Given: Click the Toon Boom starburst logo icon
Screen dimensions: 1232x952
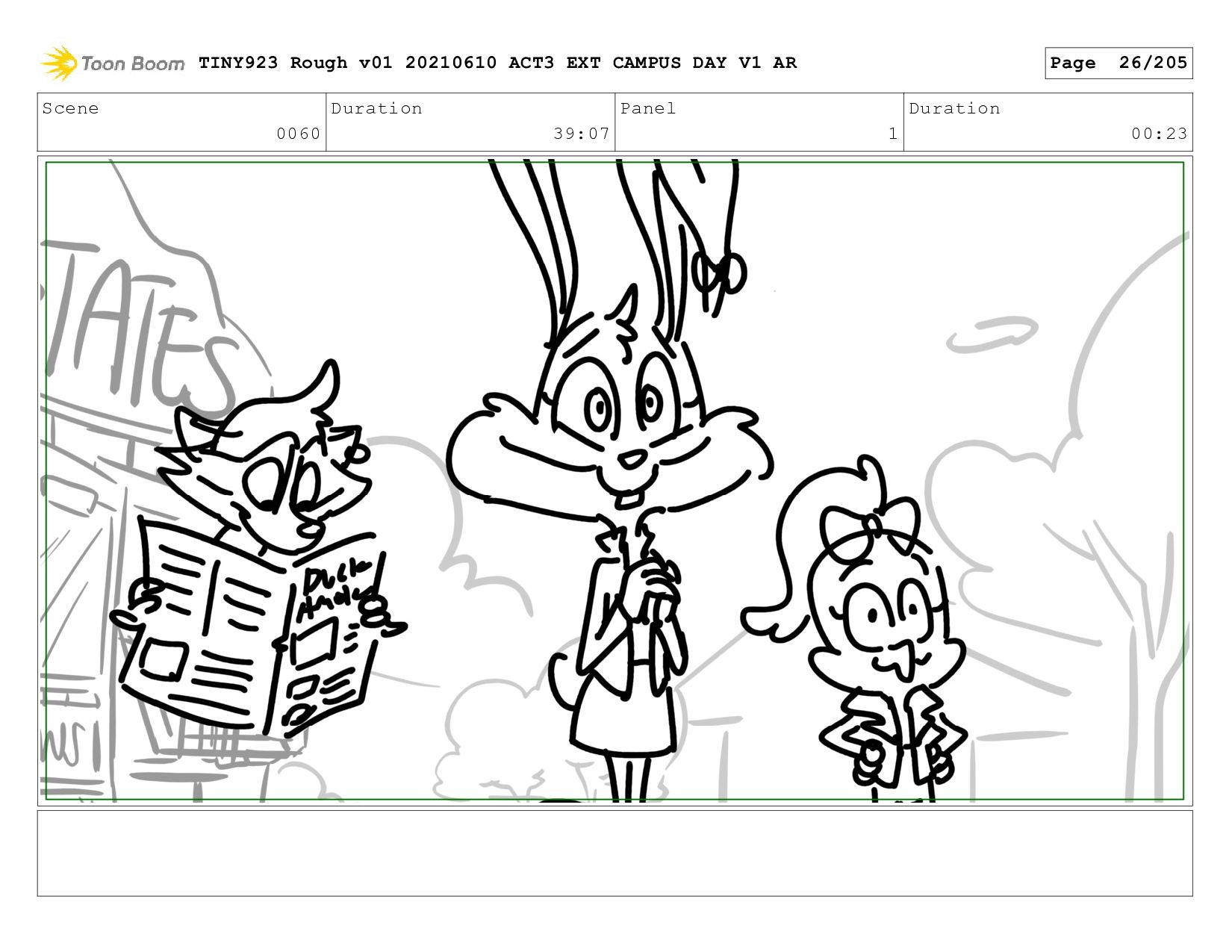Looking at the screenshot, I should pyautogui.click(x=59, y=63).
